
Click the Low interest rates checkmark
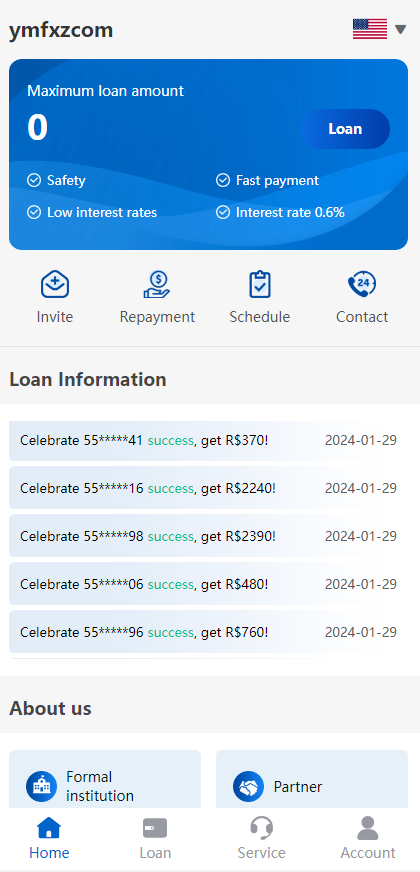[x=34, y=212]
